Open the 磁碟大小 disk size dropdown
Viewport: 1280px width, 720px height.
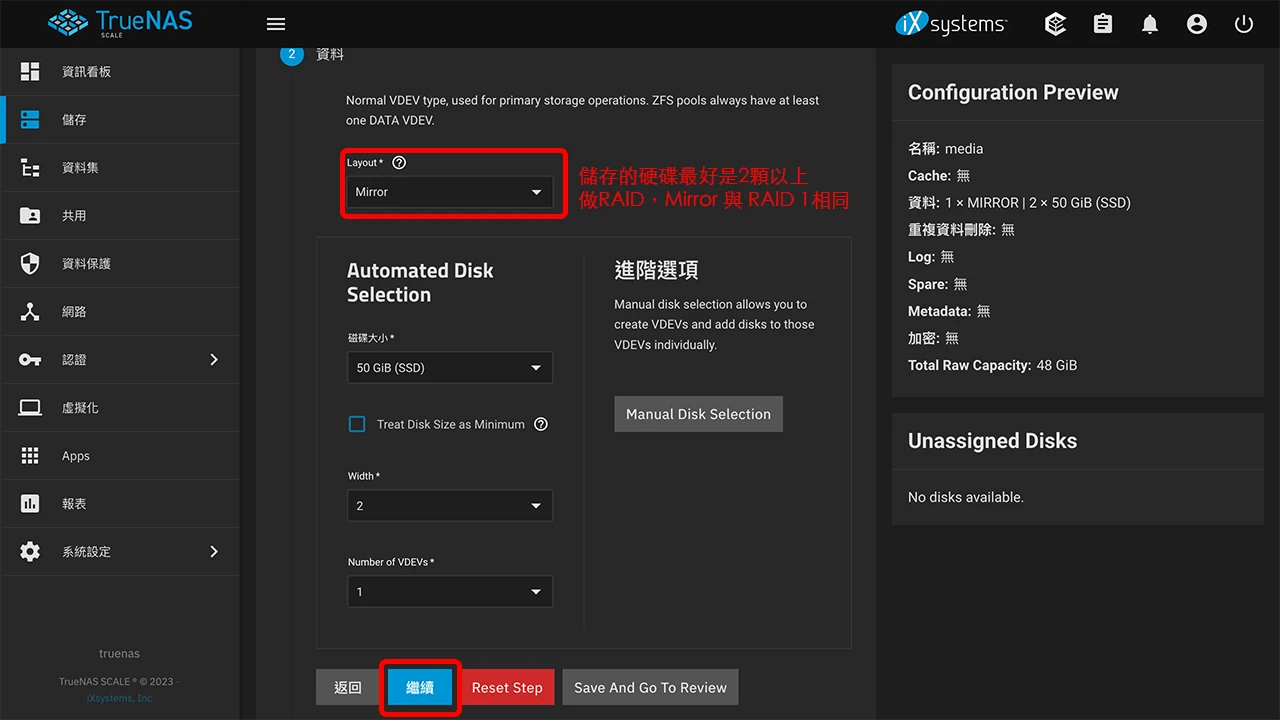449,367
